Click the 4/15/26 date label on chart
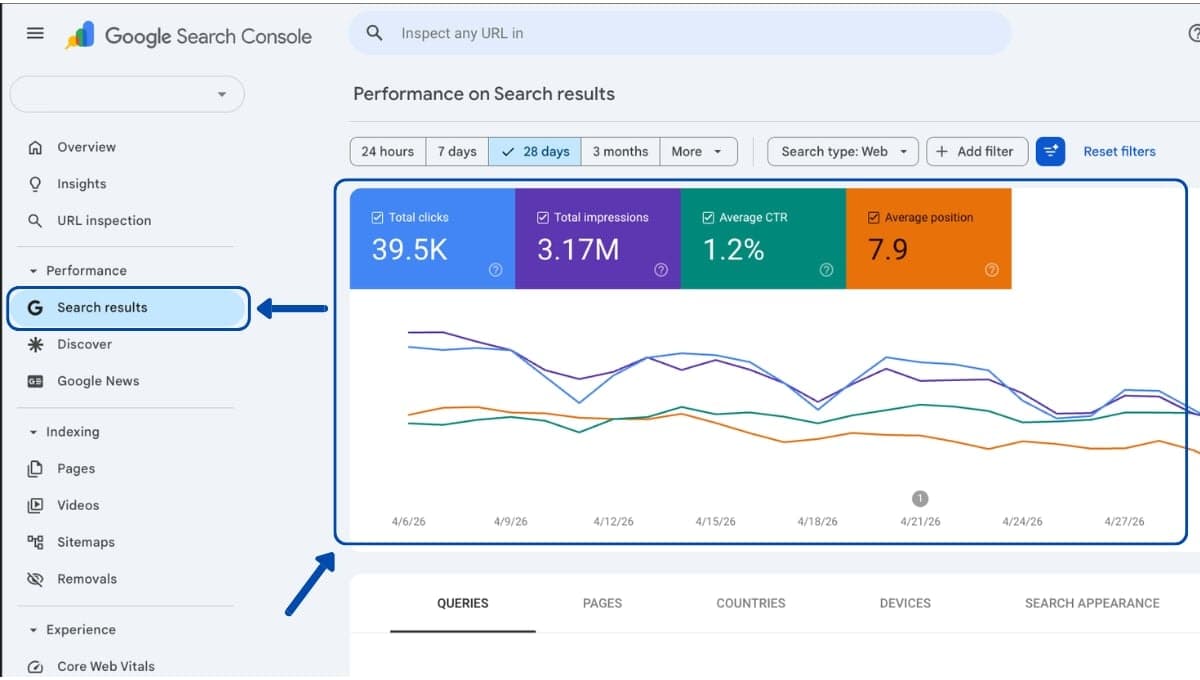1200x680 pixels. [x=716, y=522]
